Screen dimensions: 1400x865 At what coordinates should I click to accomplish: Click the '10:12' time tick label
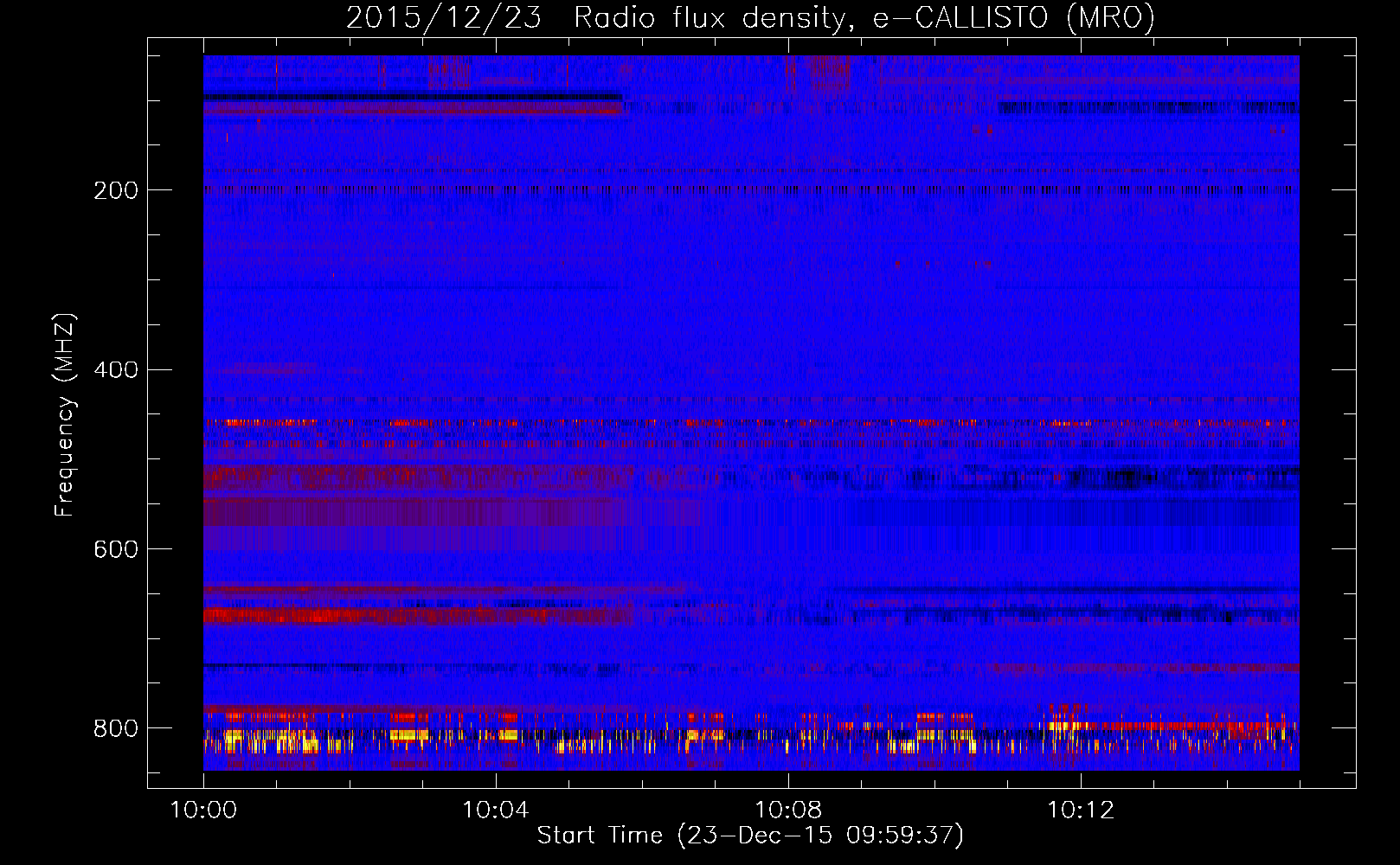coord(1081,811)
